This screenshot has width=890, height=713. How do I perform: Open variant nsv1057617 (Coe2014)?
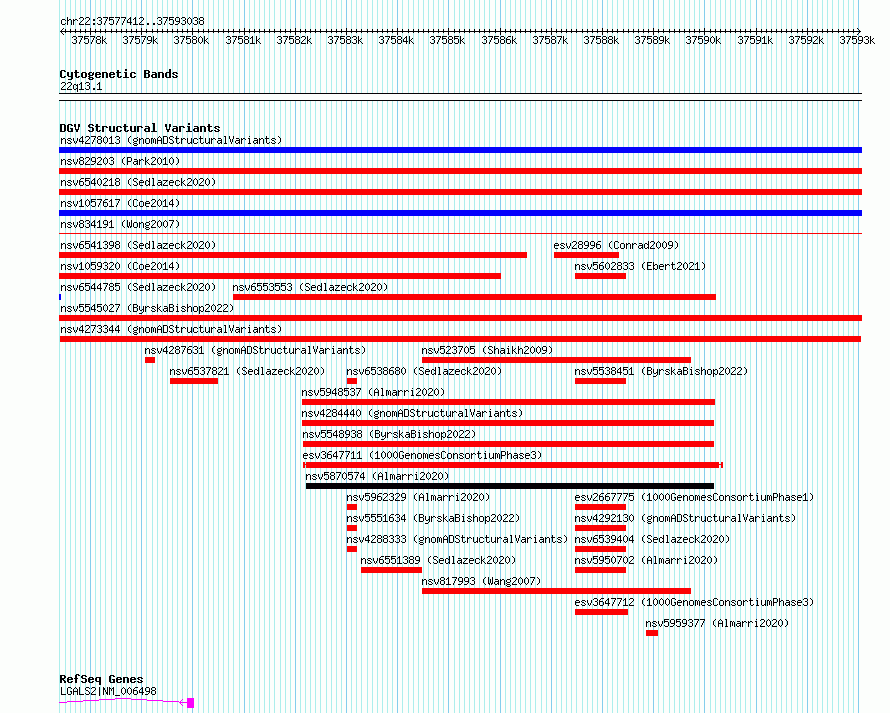coord(120,203)
